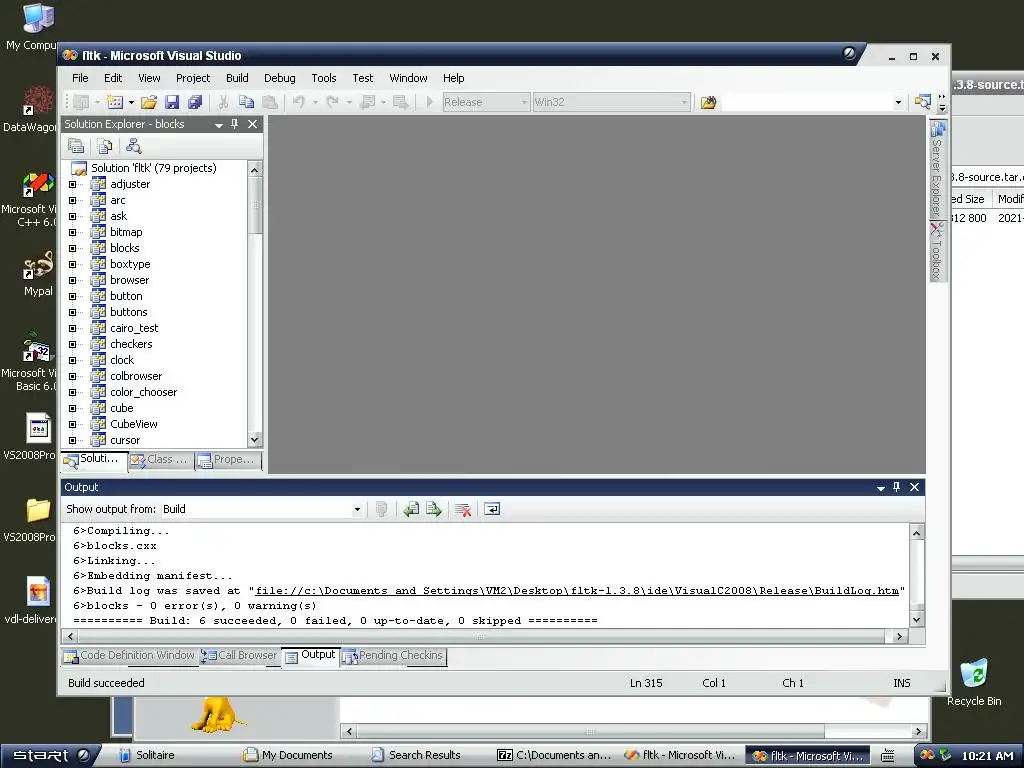Select the color_chooser project in tree
Image resolution: width=1024 pixels, height=768 pixels.
[143, 392]
